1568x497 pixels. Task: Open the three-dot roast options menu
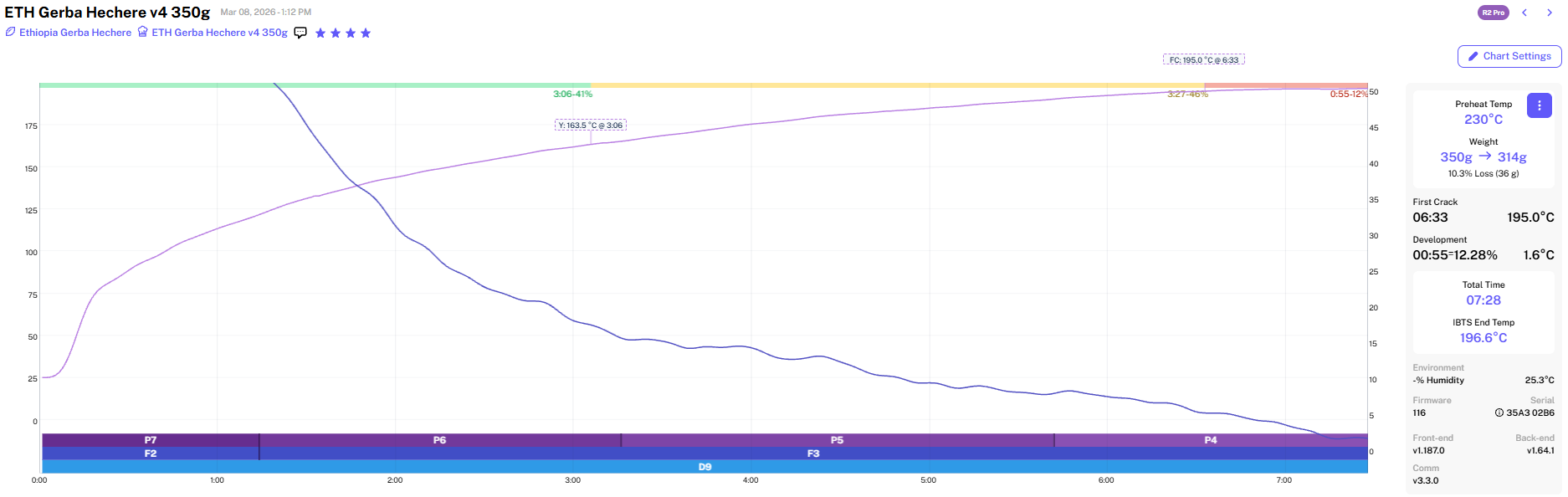tap(1539, 105)
